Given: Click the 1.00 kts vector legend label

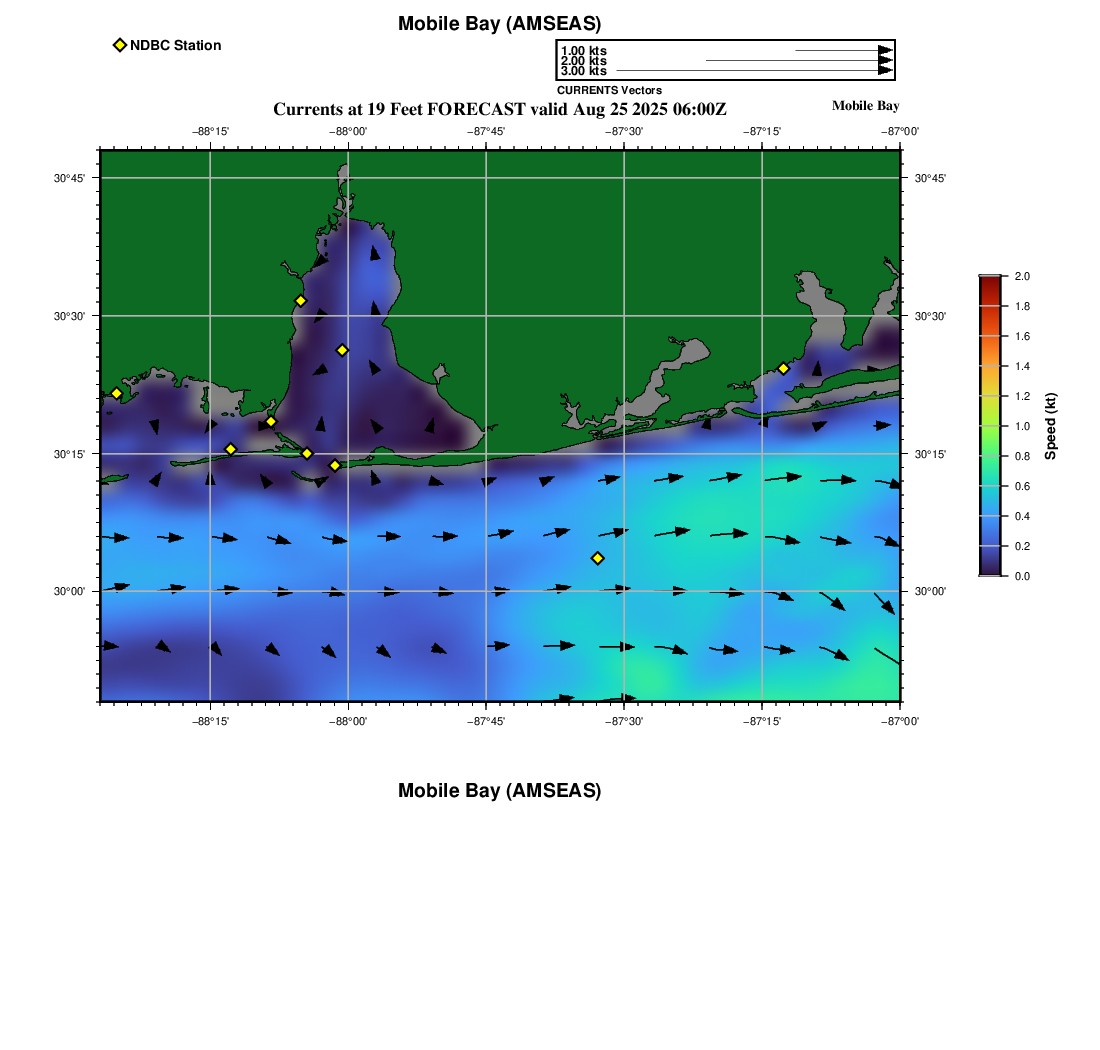Looking at the screenshot, I should tap(584, 51).
